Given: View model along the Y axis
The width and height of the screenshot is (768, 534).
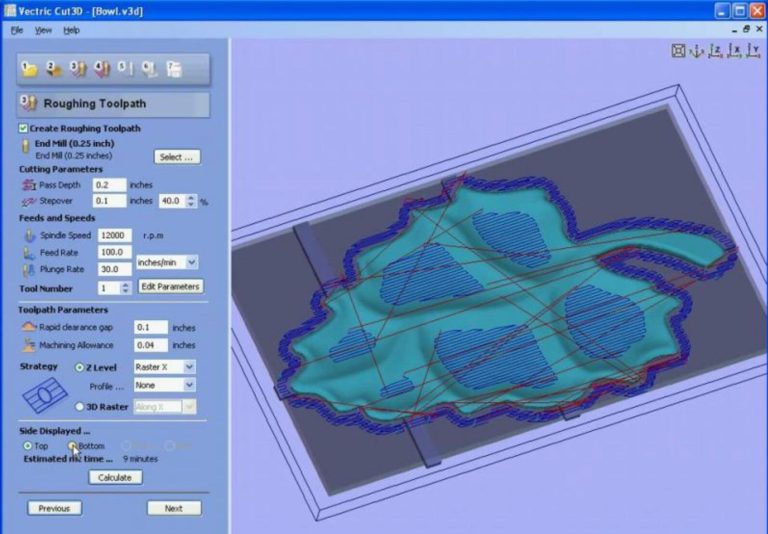Looking at the screenshot, I should point(753,50).
